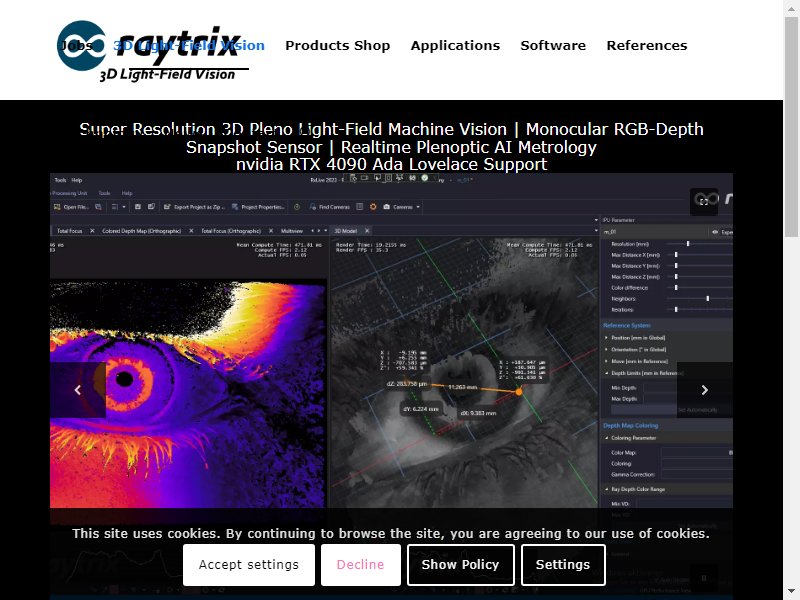Image resolution: width=800 pixels, height=600 pixels.
Task: Go to previous slide with left arrow
Action: click(78, 390)
